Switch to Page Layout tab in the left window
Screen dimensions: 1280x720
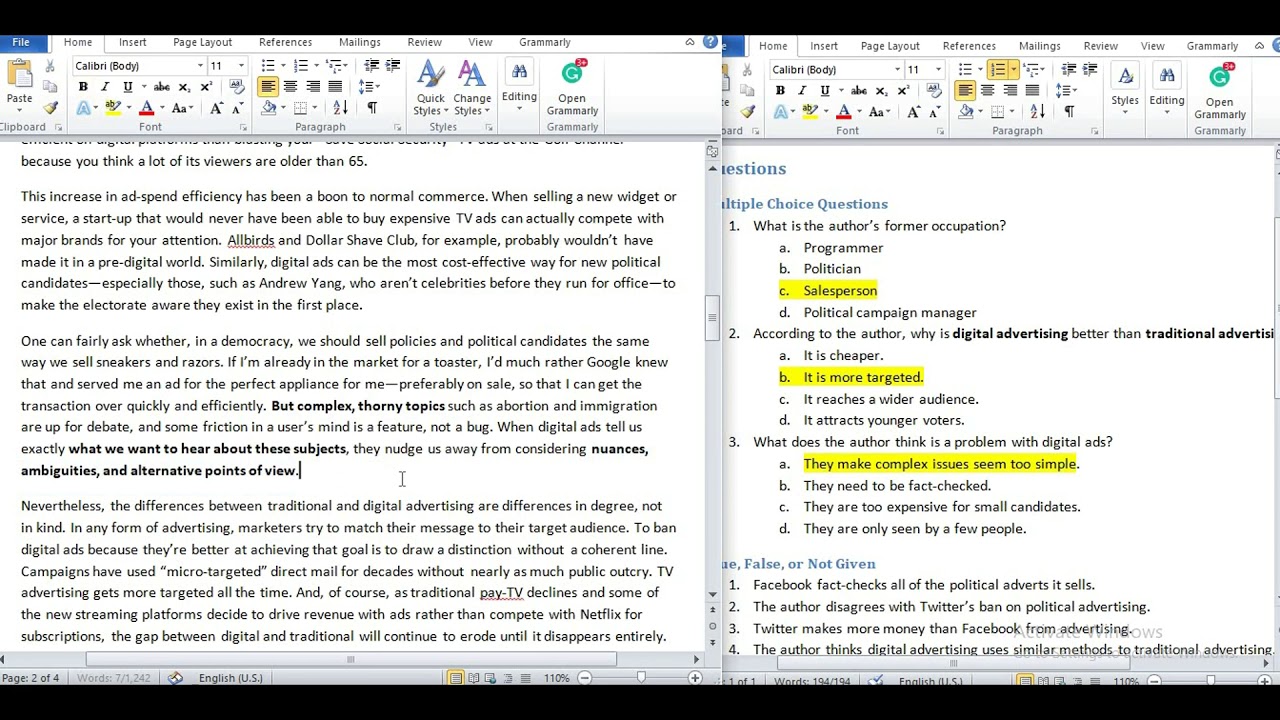pos(202,42)
